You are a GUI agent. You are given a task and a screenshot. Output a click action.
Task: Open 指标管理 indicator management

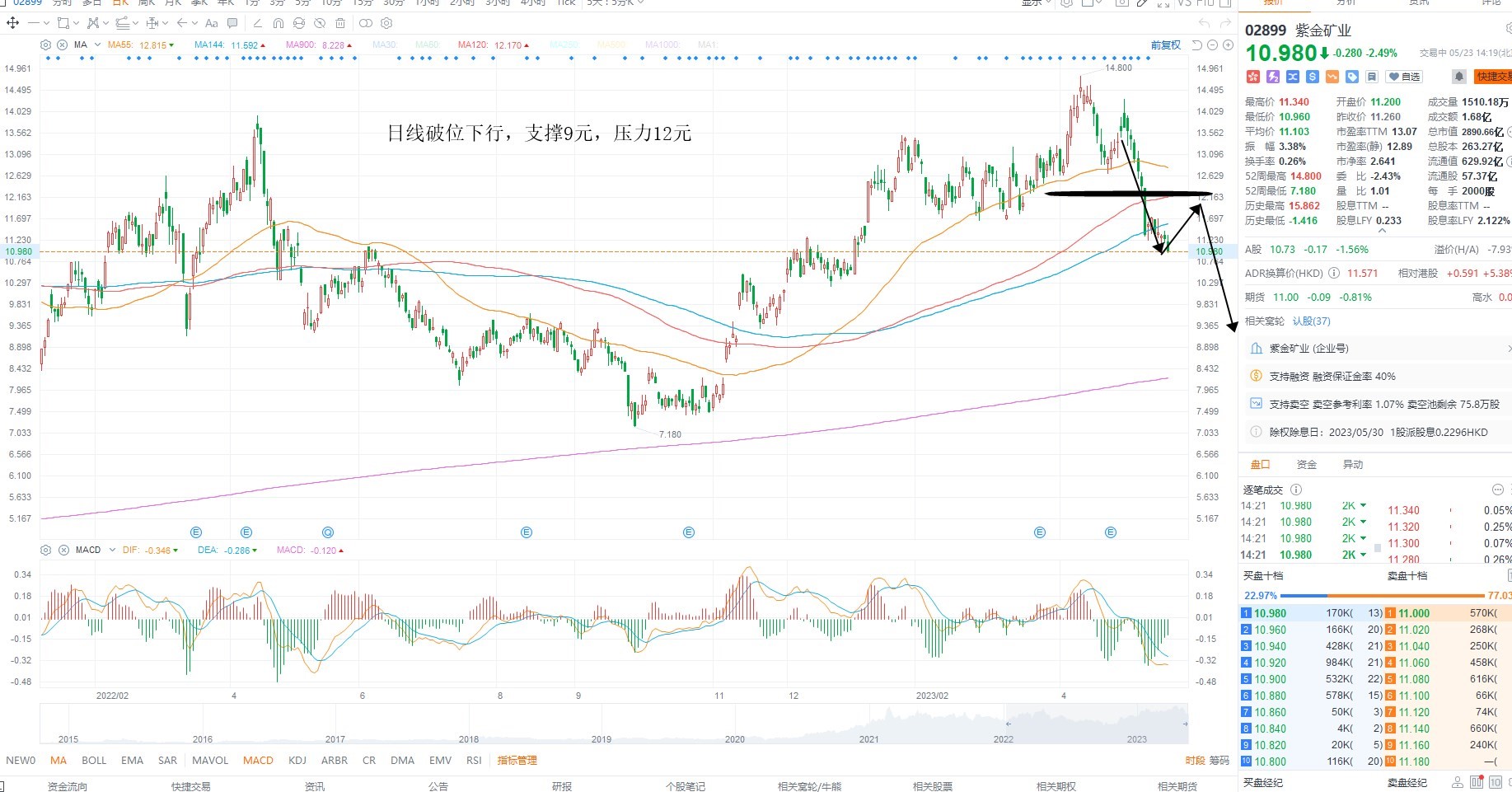517,761
